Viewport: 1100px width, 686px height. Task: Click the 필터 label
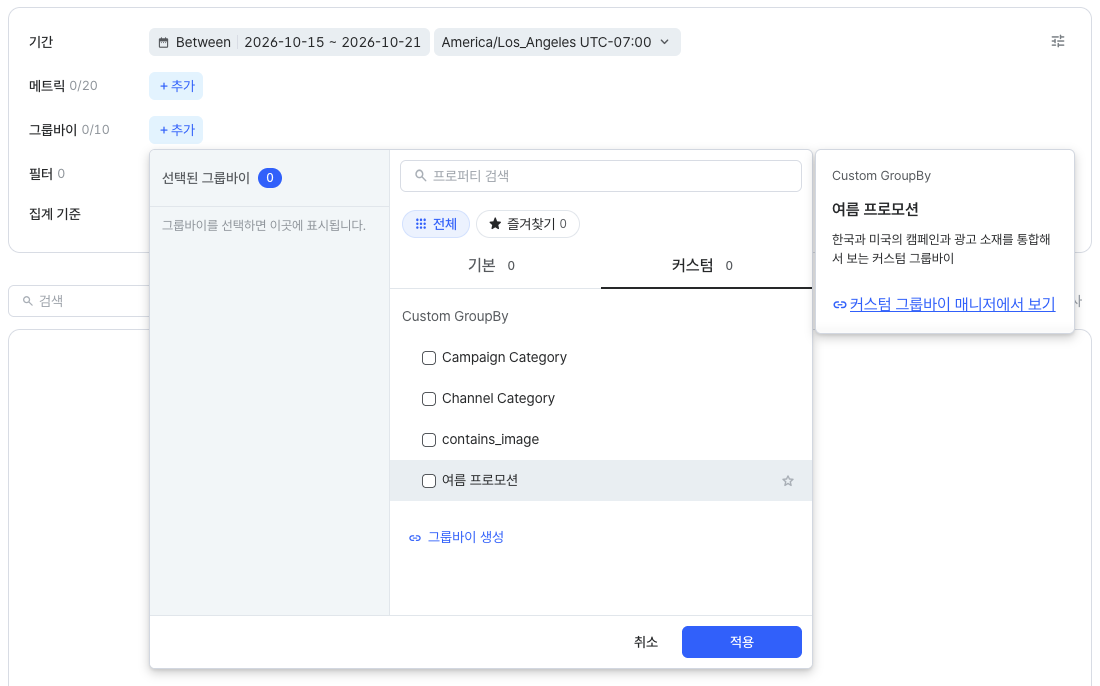(41, 173)
